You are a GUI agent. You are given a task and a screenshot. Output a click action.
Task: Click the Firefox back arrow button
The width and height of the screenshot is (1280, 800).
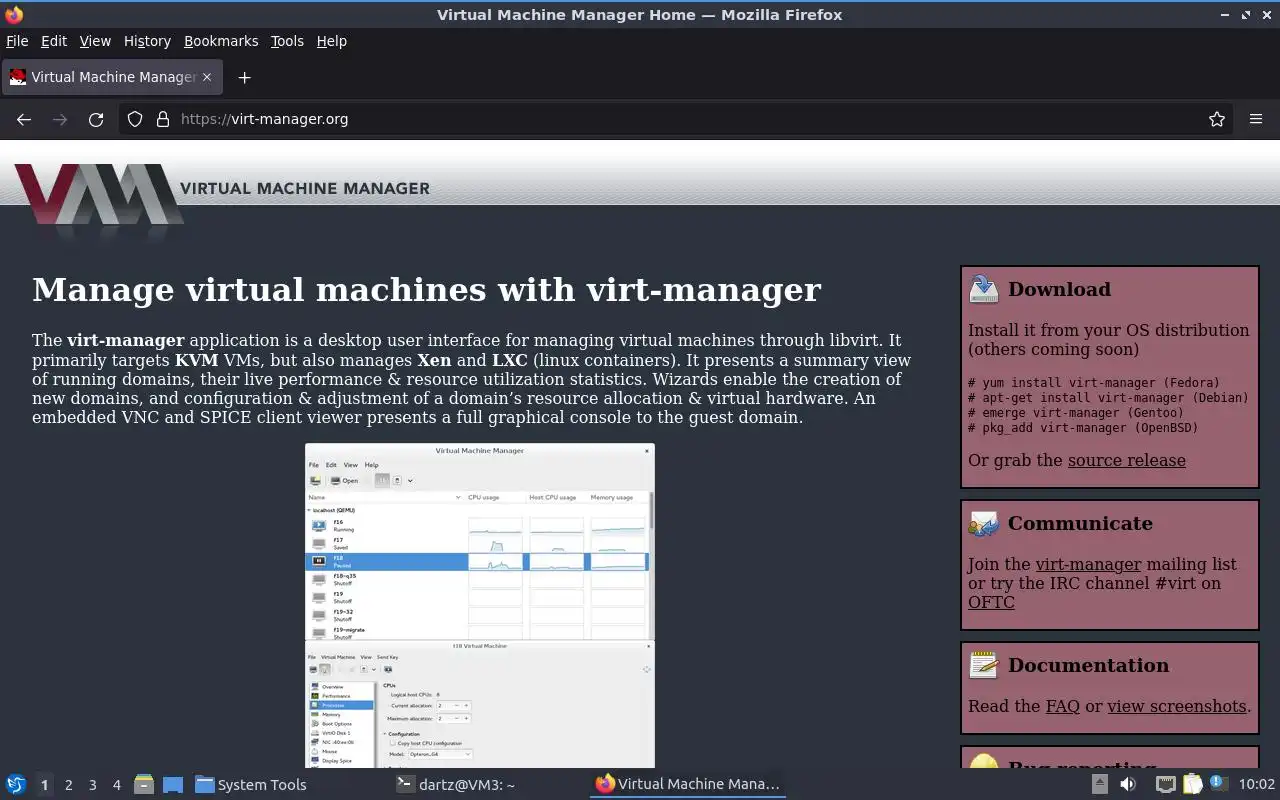point(24,119)
